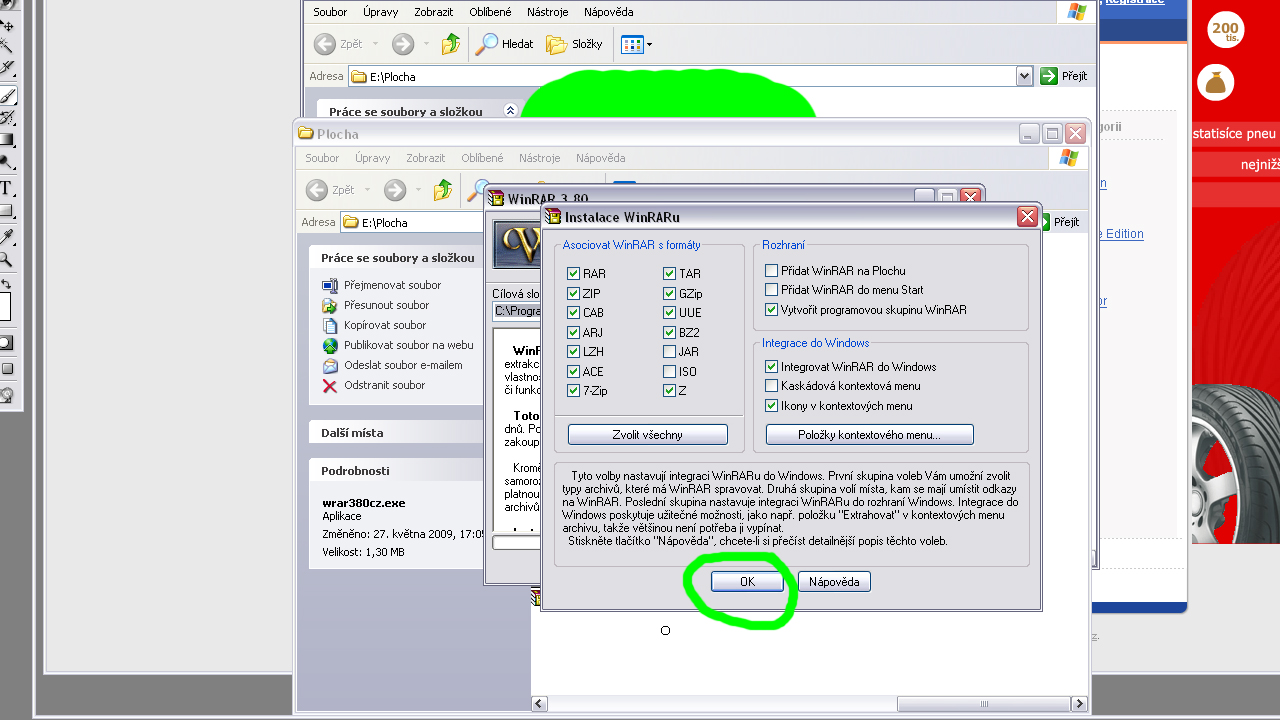Viewport: 1280px width, 720px height.
Task: Select the Type (T) tool
Action: click(x=6, y=188)
